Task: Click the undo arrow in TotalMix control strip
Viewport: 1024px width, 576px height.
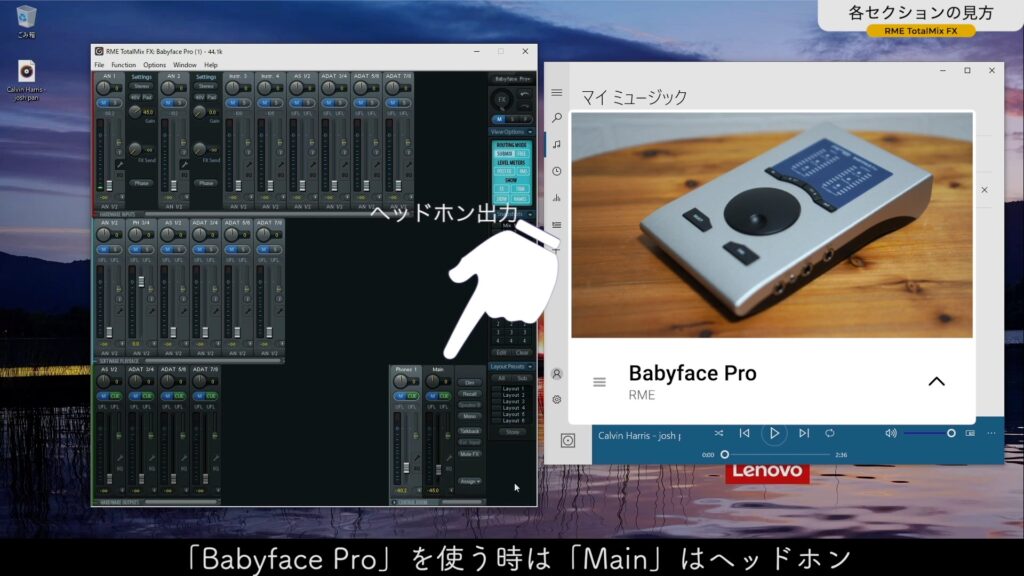Action: [524, 95]
